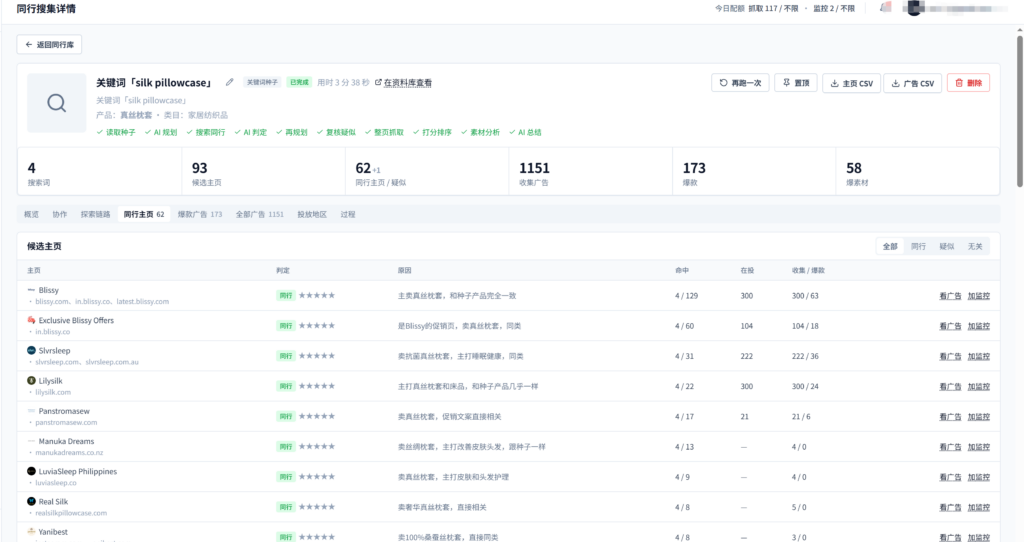The image size is (1024, 542).
Task: Click the 读取种子 completed step
Action: [x=116, y=133]
